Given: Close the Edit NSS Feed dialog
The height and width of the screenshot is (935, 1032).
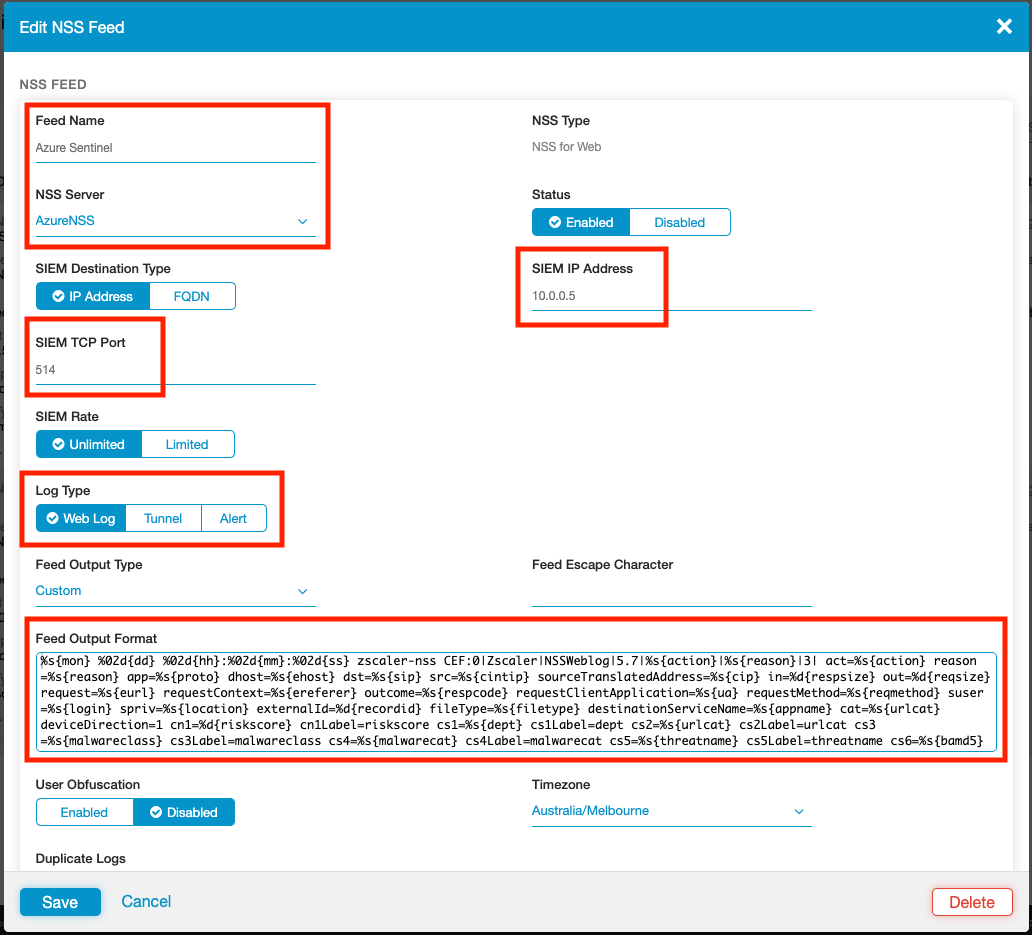Looking at the screenshot, I should (1004, 27).
